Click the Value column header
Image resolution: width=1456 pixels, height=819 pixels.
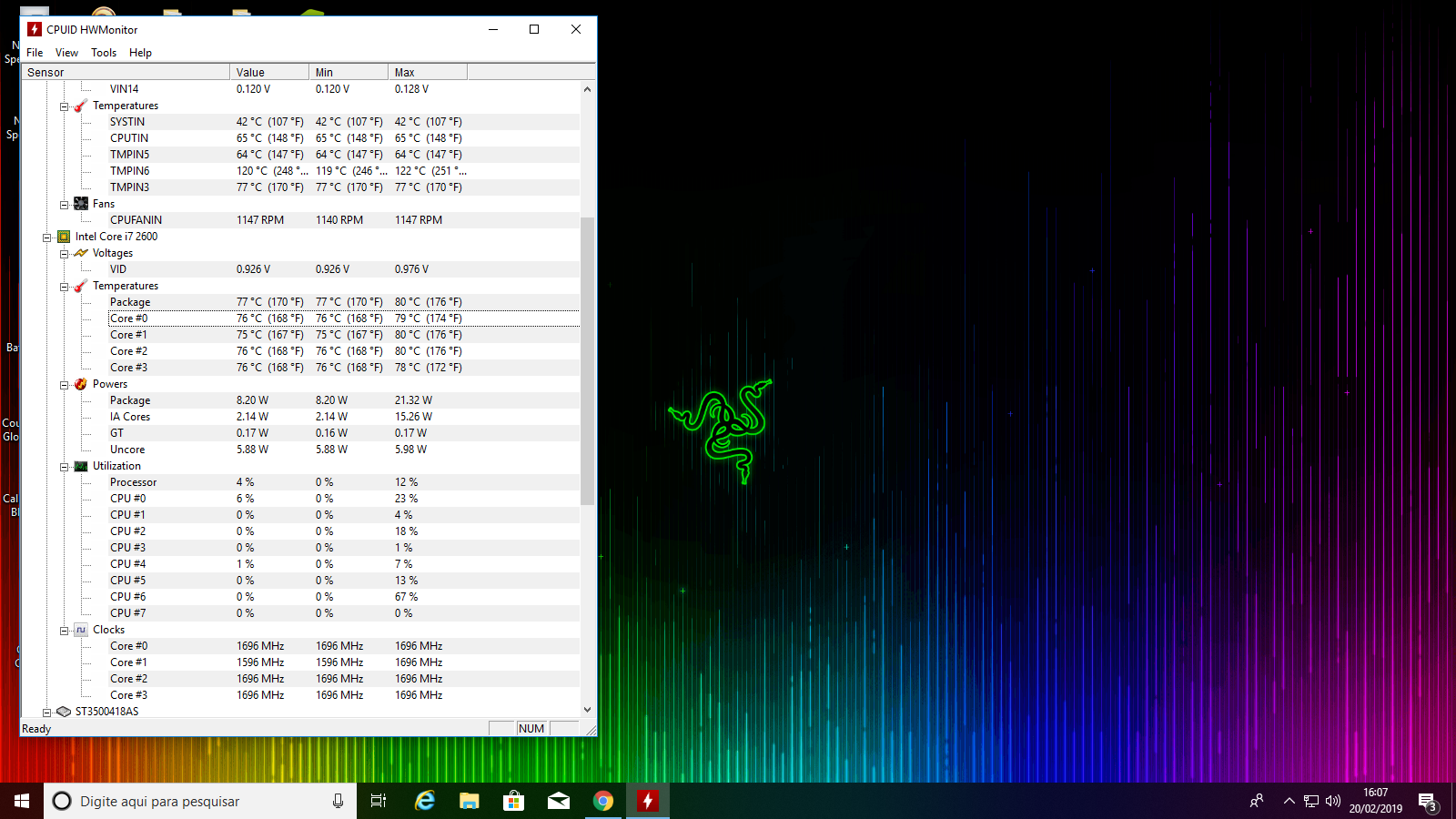(x=269, y=72)
